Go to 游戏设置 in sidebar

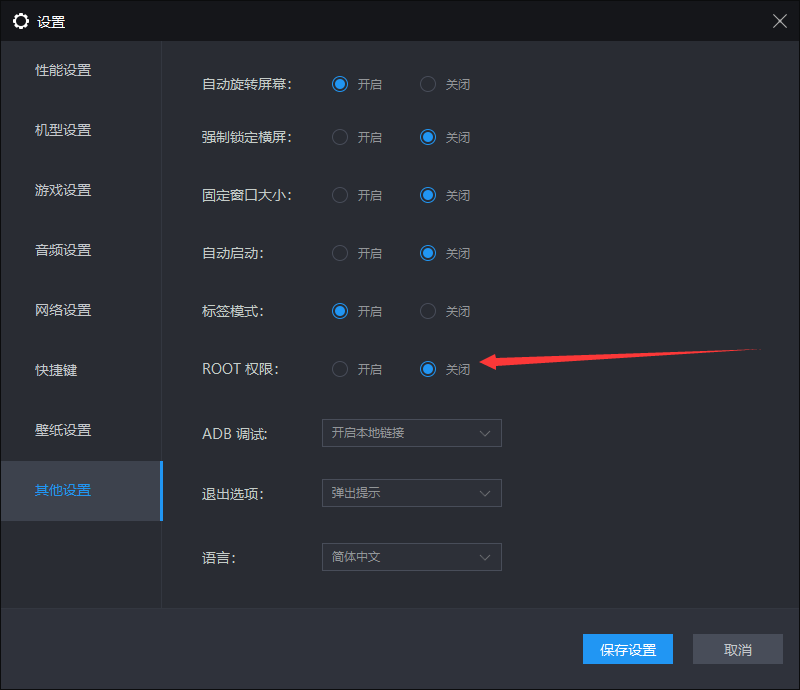(x=63, y=190)
